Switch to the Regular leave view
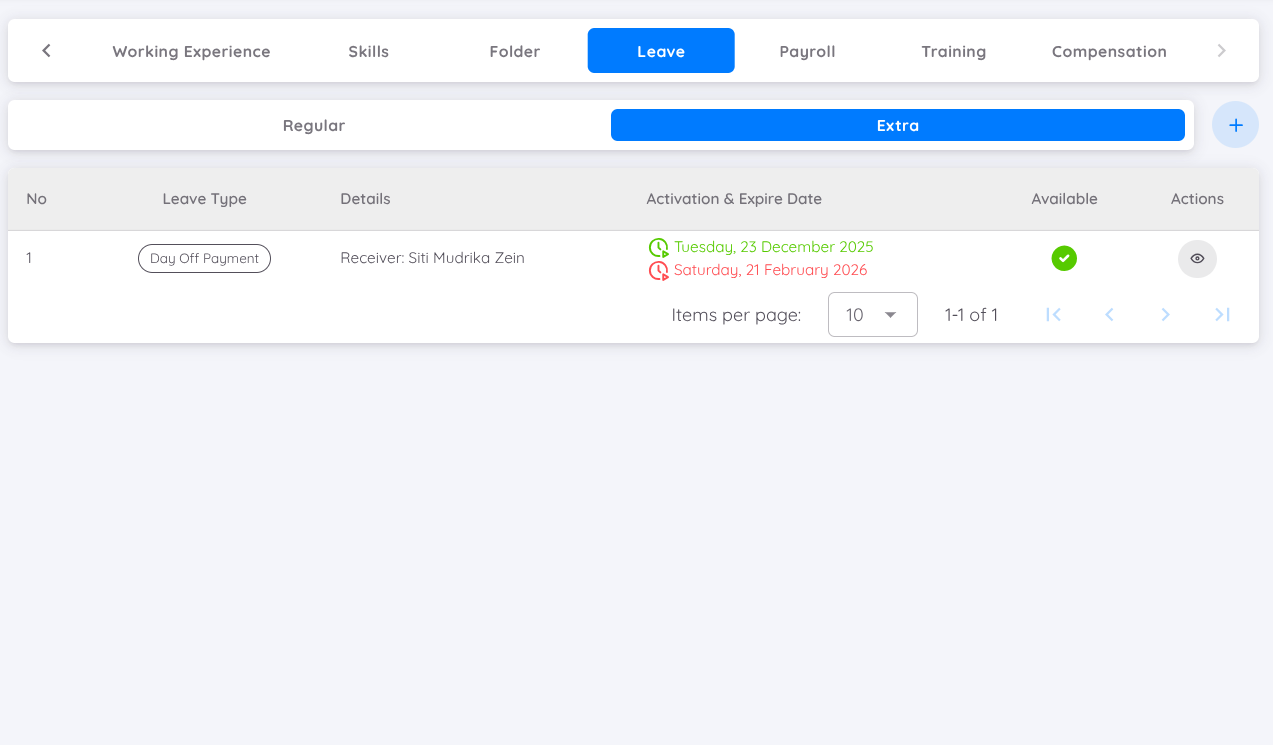The image size is (1273, 745). 314,125
